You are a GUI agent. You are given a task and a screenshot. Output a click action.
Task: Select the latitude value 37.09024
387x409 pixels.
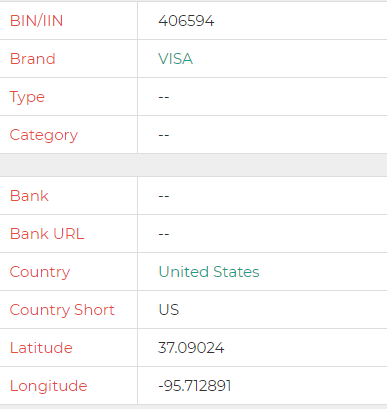click(191, 348)
